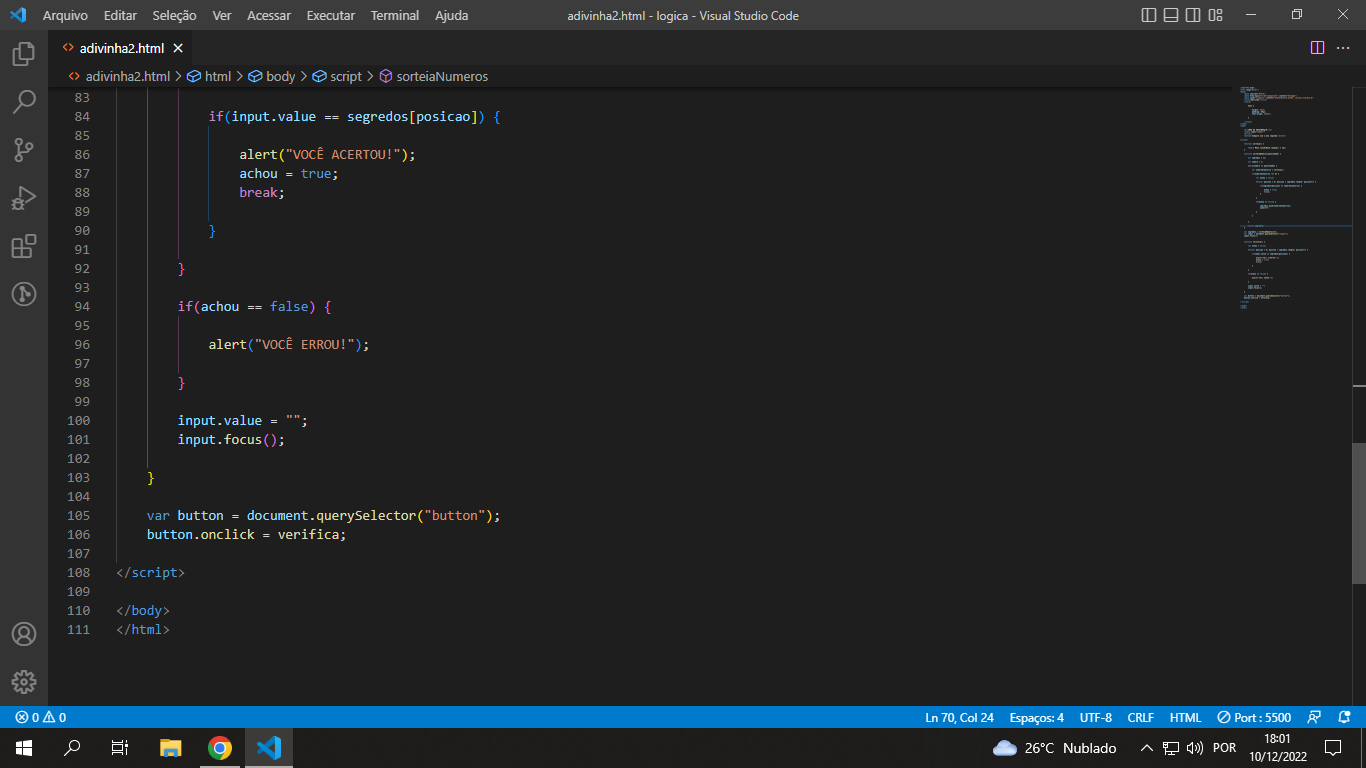
Task: Click line number 105 in gutter
Action: click(79, 515)
